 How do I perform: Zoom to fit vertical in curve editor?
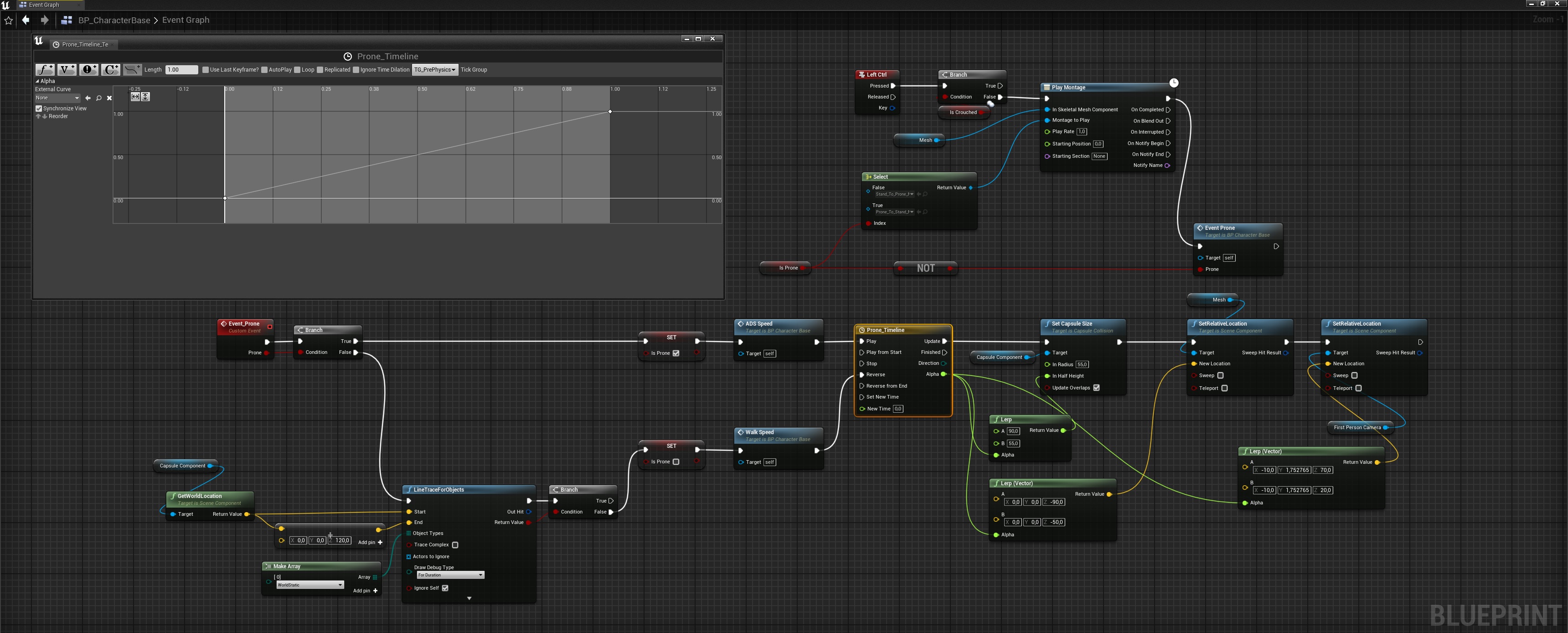point(145,97)
